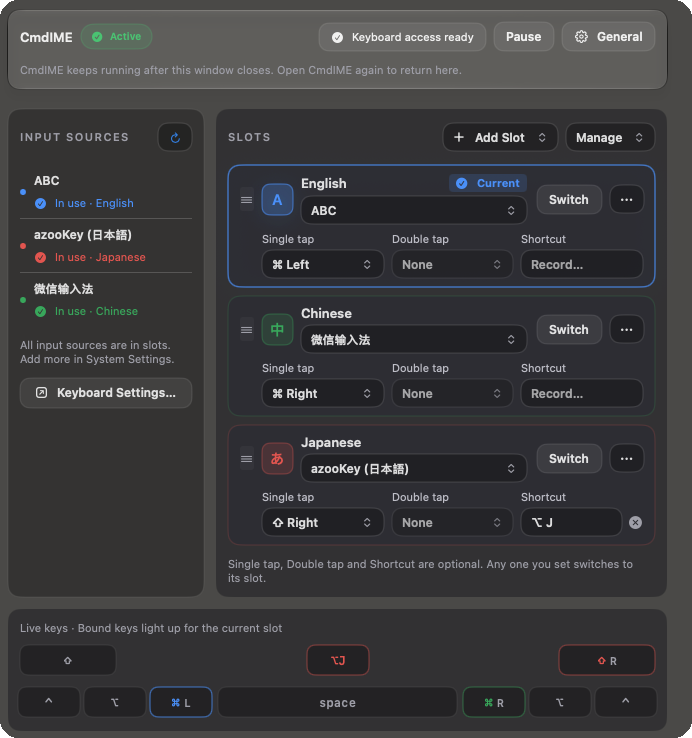Open the Add Slot dropdown
692x738 pixels.
pyautogui.click(x=500, y=137)
